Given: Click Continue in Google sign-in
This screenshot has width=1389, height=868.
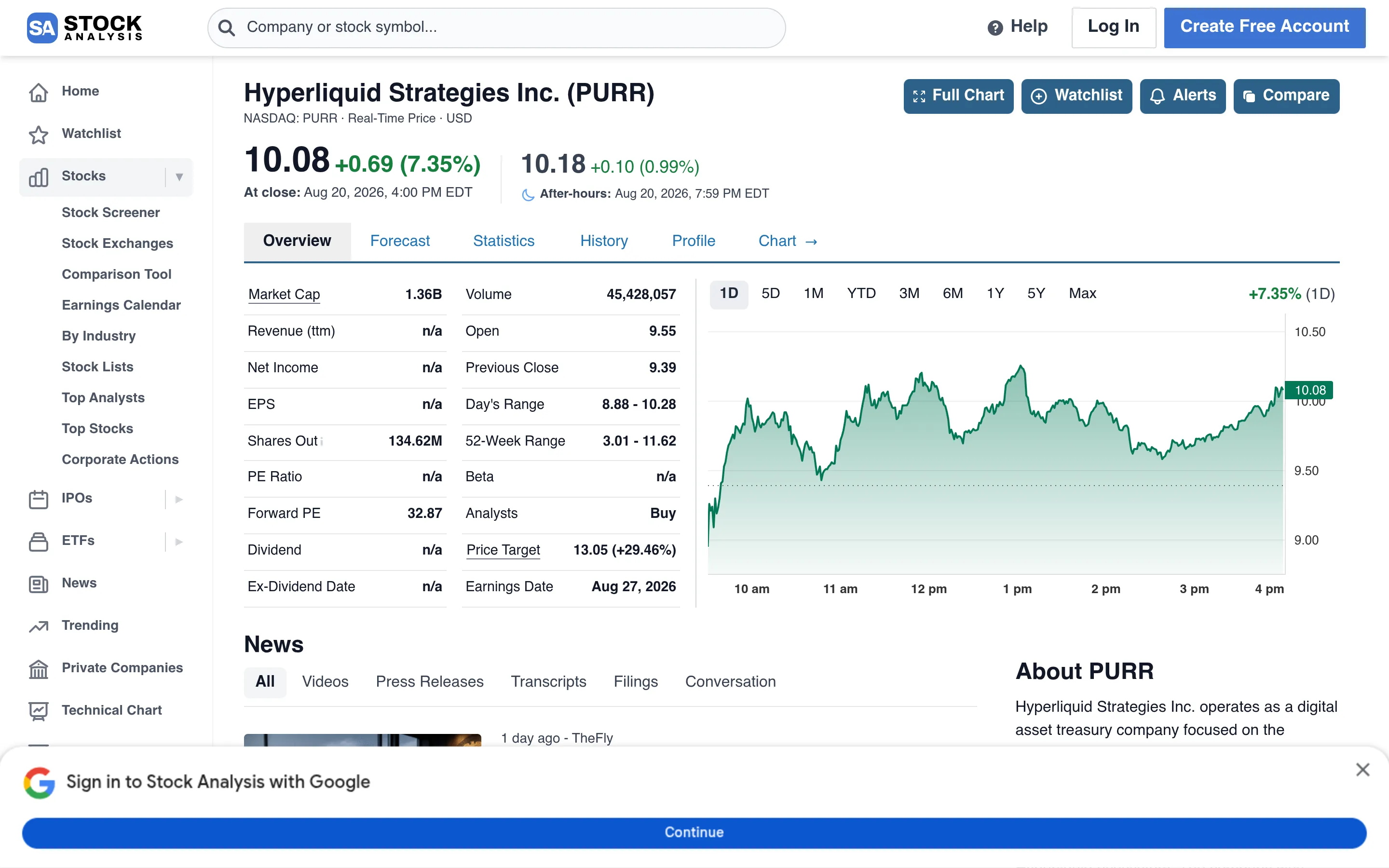Looking at the screenshot, I should click(x=694, y=832).
